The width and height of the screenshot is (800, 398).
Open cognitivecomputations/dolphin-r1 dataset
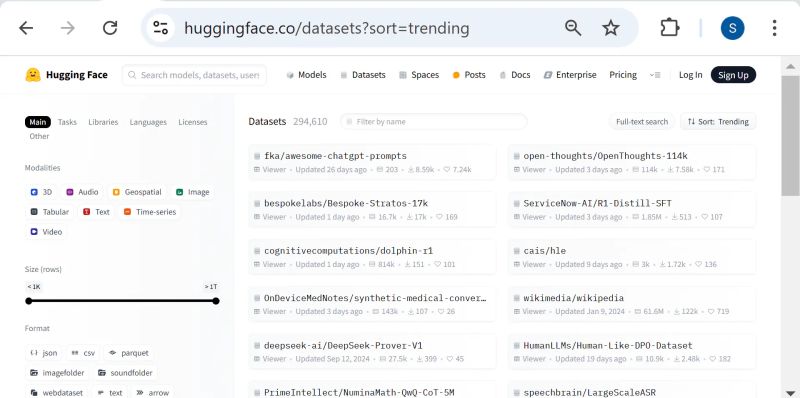click(x=372, y=257)
